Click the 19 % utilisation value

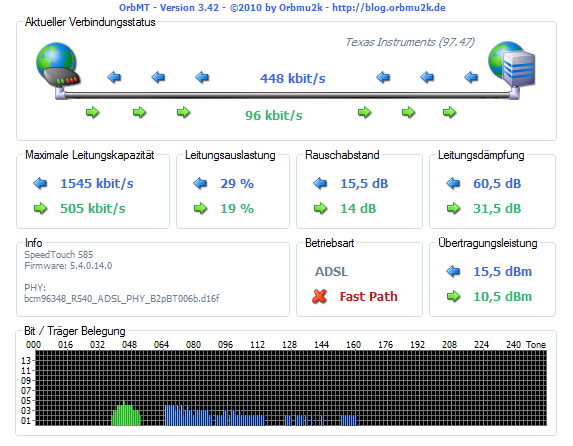point(237,209)
